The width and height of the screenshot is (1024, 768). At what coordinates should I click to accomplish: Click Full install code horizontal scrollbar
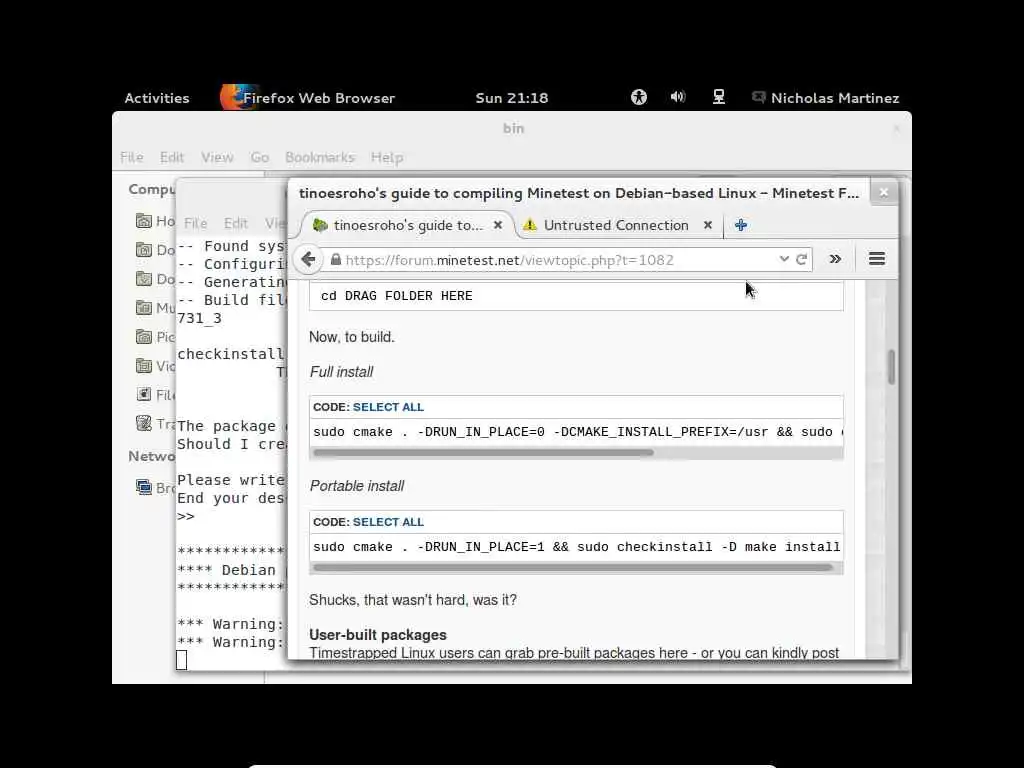click(483, 453)
